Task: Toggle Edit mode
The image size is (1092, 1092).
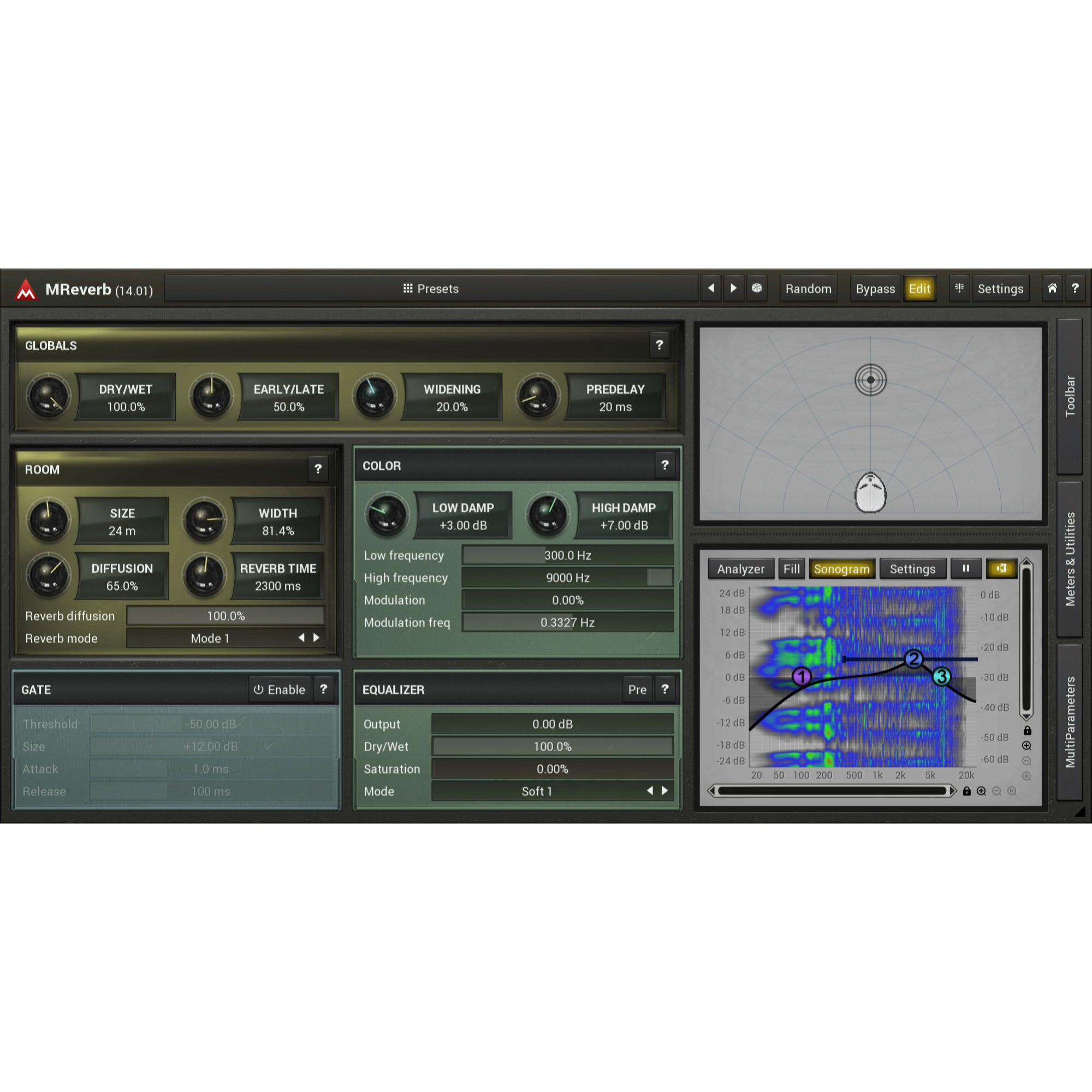Action: [x=919, y=289]
